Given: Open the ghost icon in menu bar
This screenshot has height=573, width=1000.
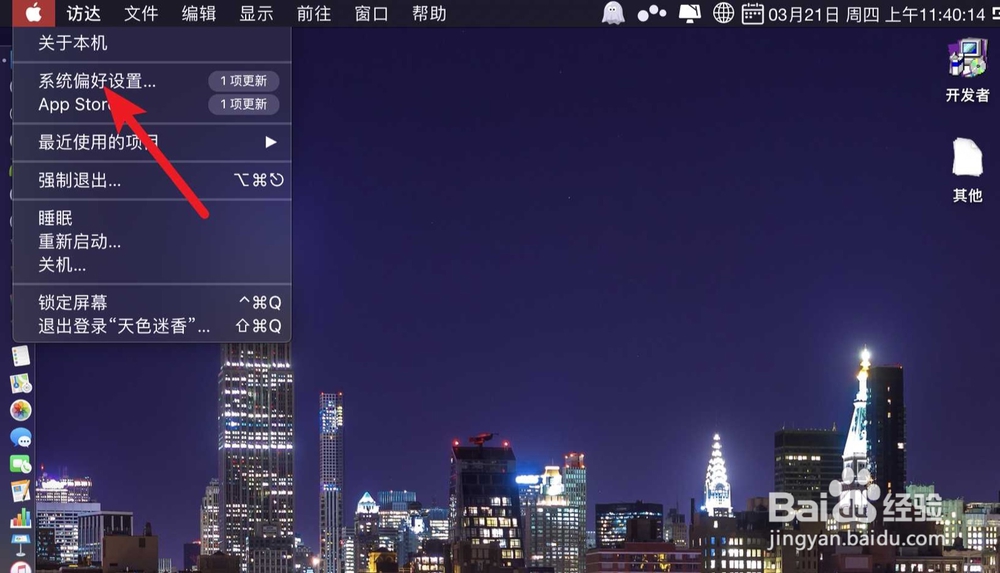Looking at the screenshot, I should pyautogui.click(x=613, y=13).
